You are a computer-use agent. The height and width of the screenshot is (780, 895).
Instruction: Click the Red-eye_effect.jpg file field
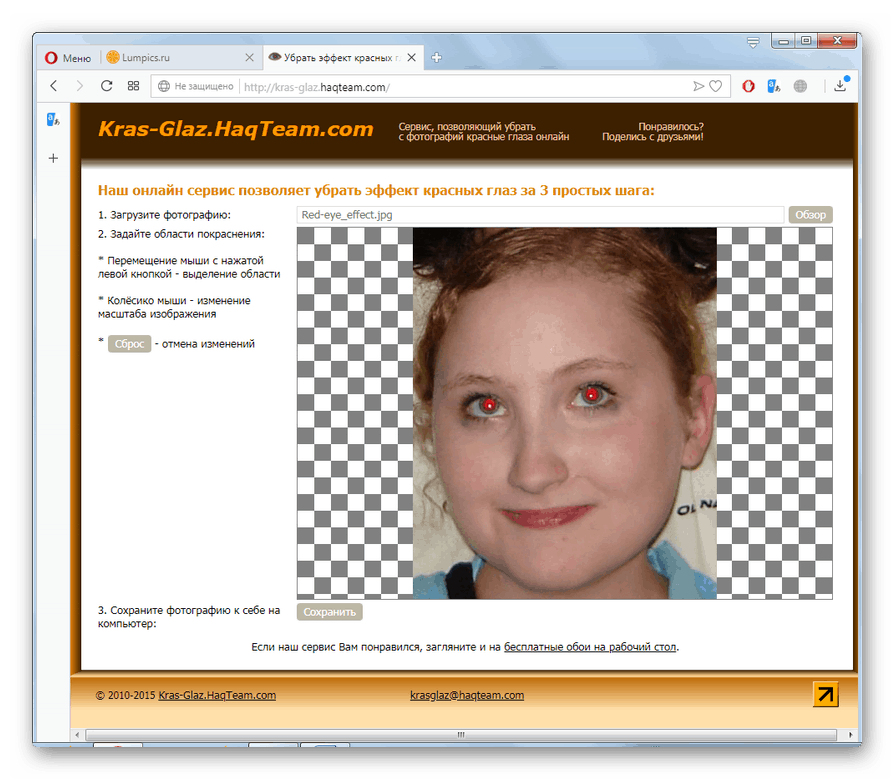pyautogui.click(x=541, y=215)
